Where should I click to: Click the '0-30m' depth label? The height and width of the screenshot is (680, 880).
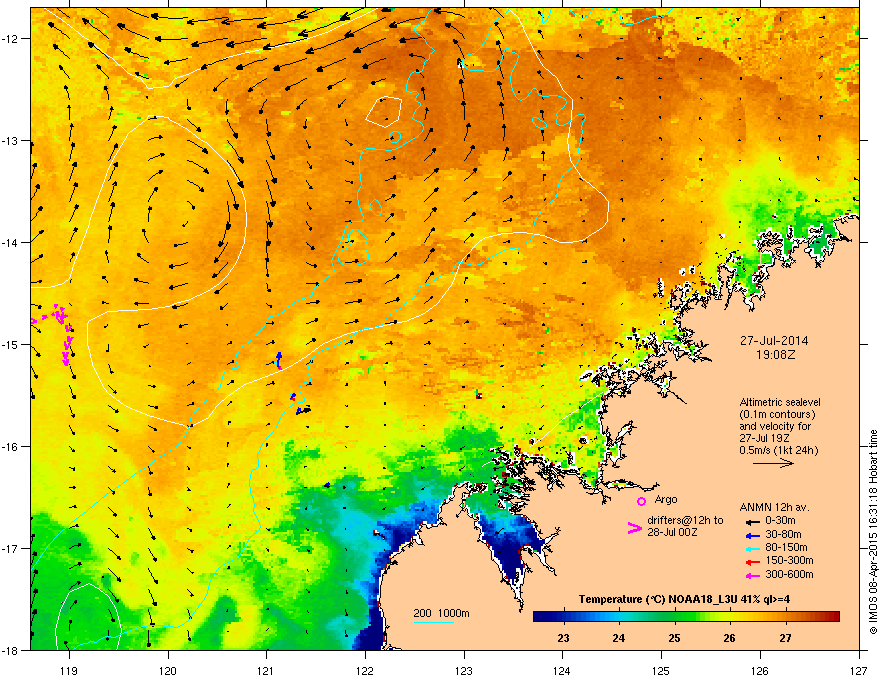(x=780, y=521)
